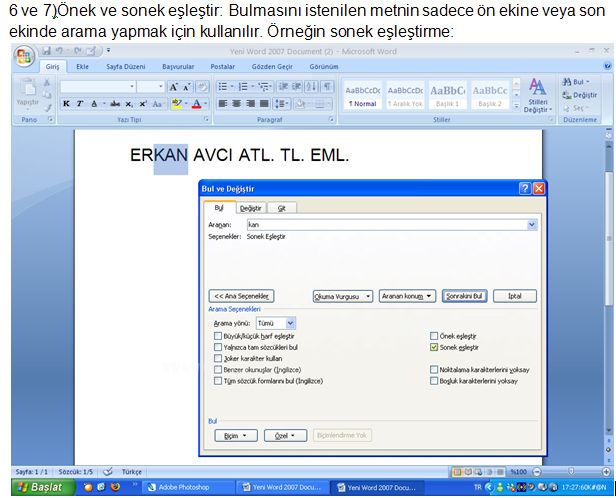The width and height of the screenshot is (616, 498).
Task: Click İptal button
Action: 515,296
